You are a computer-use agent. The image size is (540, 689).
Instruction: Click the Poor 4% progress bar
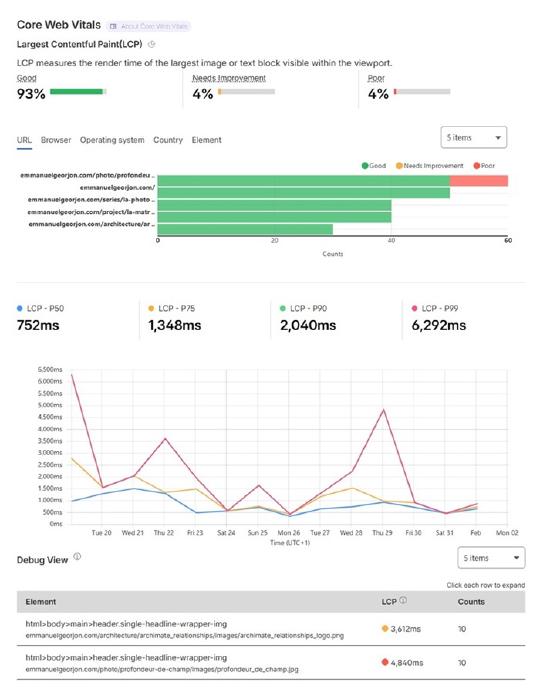(x=422, y=91)
